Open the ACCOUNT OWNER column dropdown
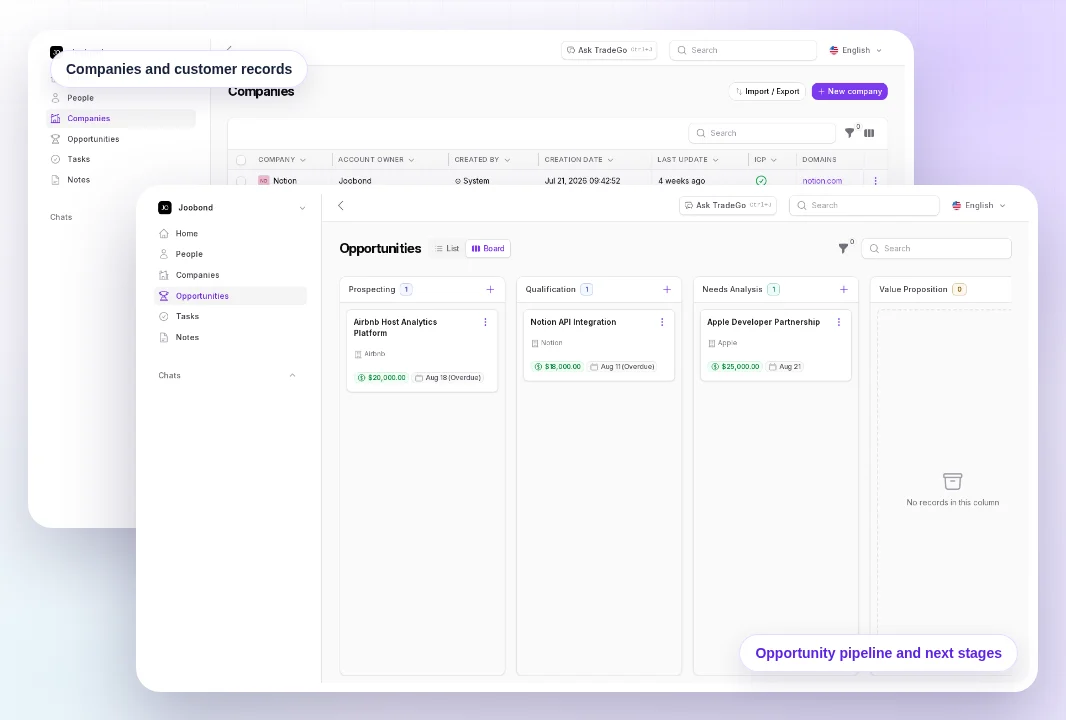This screenshot has width=1066, height=720. [411, 160]
